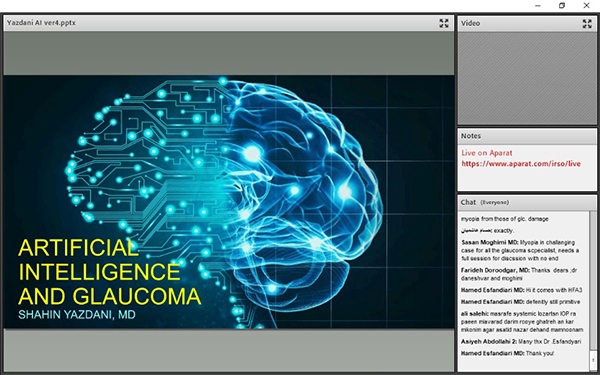Click the chat vertical scrollbar track

[x=593, y=283]
